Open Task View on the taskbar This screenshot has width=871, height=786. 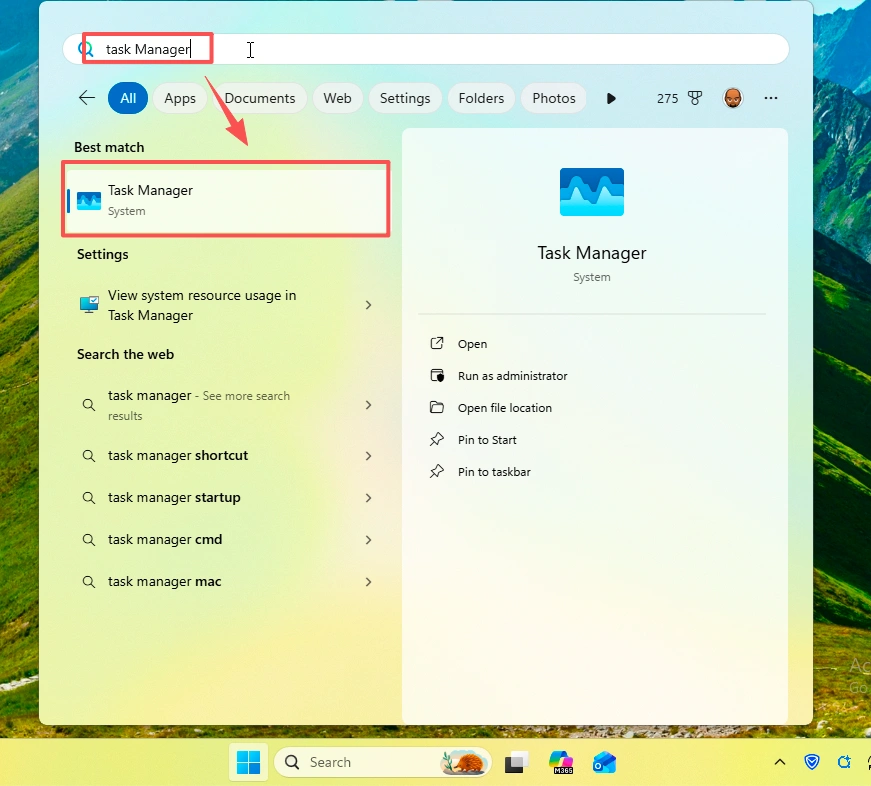click(517, 762)
